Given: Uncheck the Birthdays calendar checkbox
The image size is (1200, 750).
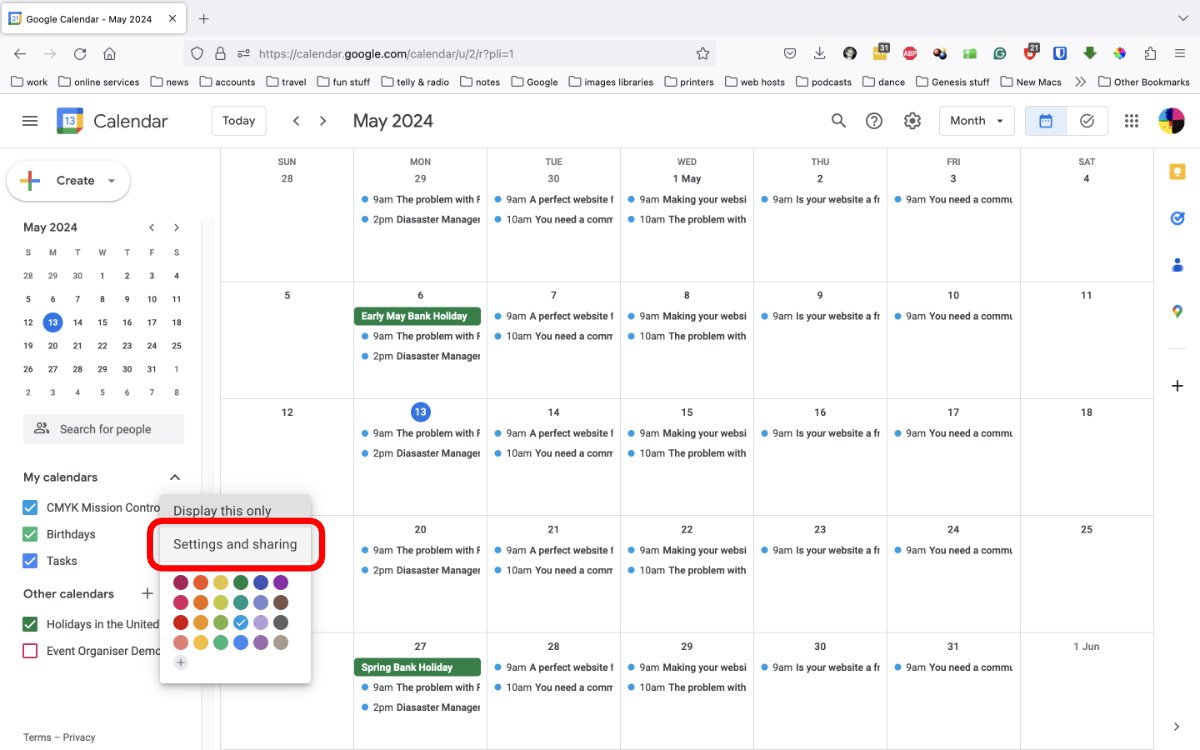Looking at the screenshot, I should click(x=30, y=534).
